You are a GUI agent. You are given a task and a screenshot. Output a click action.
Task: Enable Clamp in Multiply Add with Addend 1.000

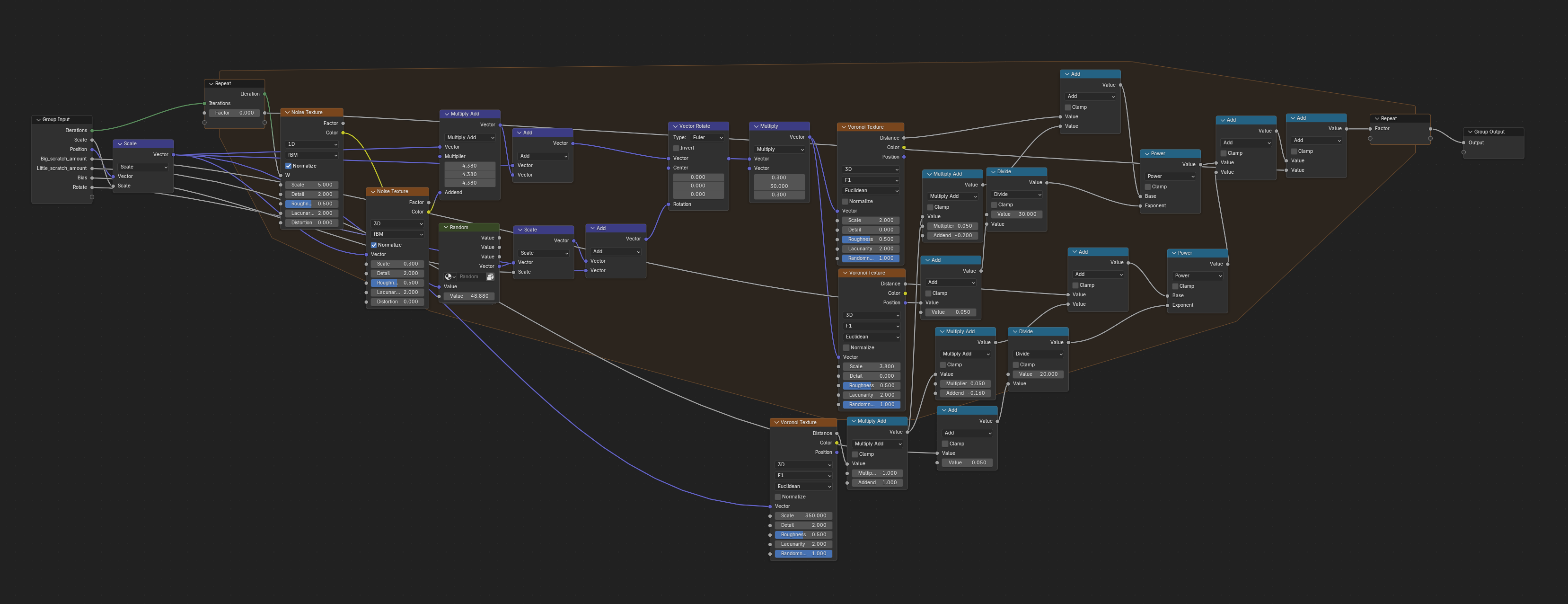(854, 454)
